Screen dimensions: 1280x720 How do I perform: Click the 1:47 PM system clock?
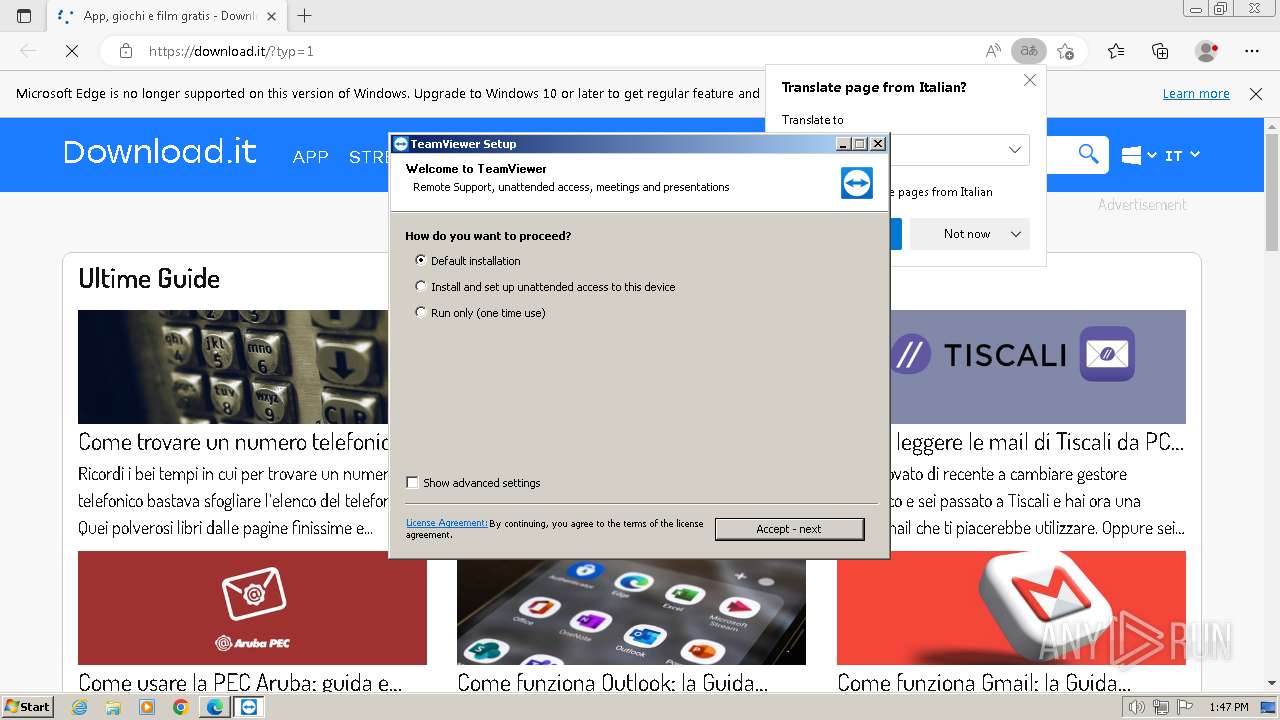click(x=1228, y=707)
